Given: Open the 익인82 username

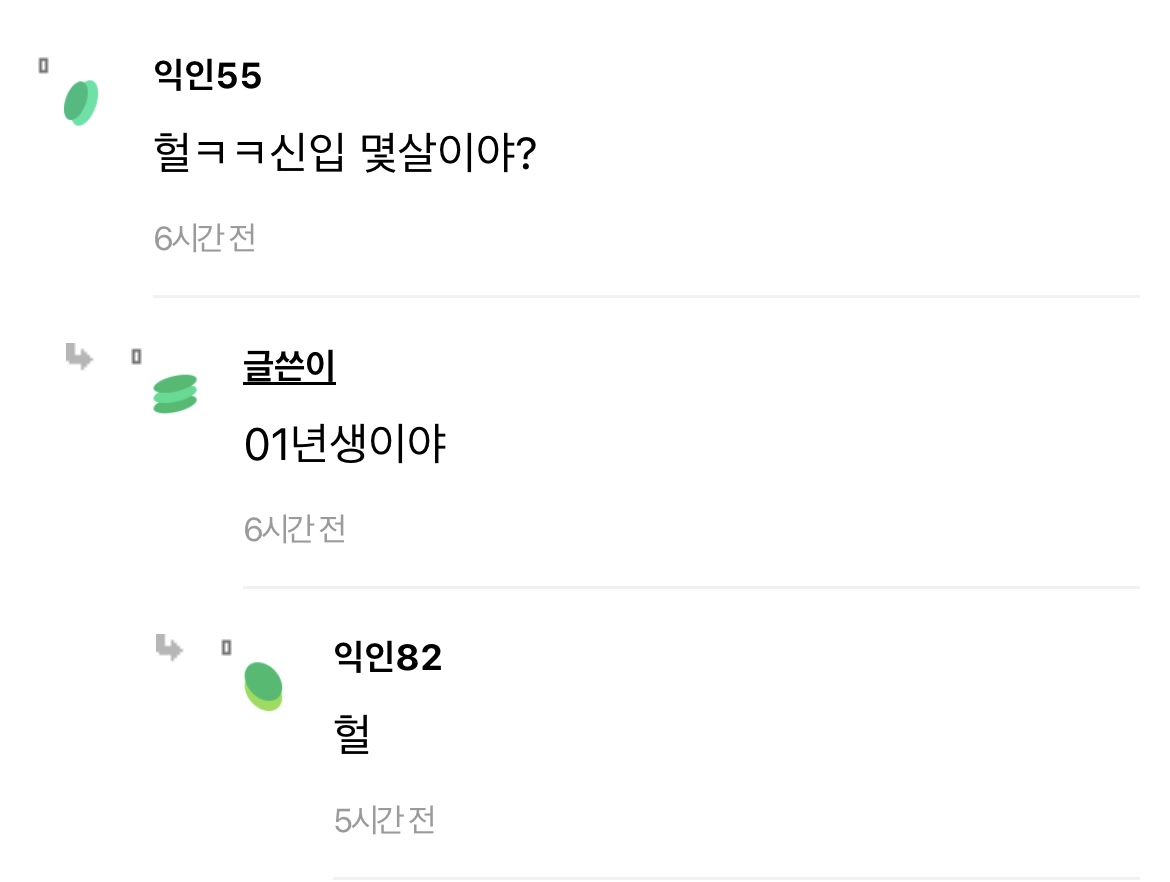Looking at the screenshot, I should [x=388, y=657].
